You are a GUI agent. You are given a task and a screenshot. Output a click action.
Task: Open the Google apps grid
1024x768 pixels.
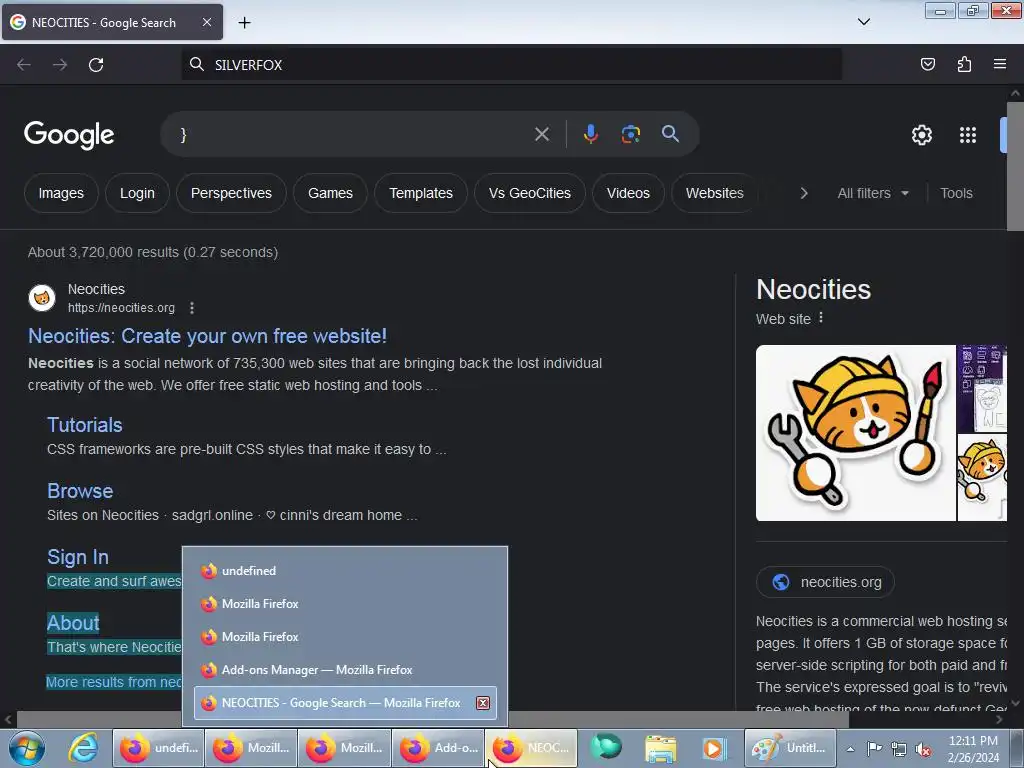[x=967, y=135]
